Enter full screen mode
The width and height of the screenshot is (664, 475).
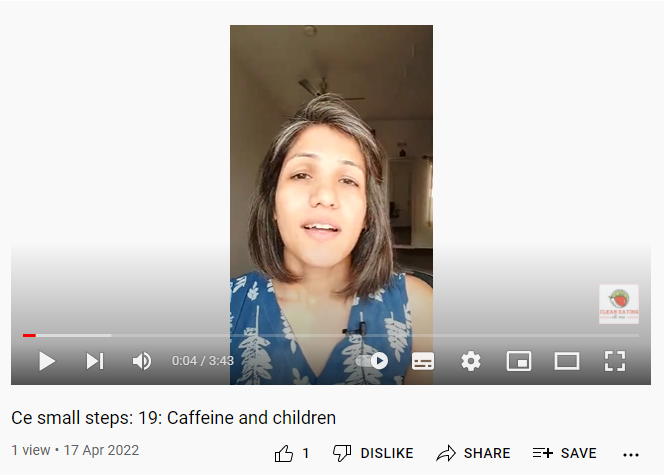coord(614,361)
